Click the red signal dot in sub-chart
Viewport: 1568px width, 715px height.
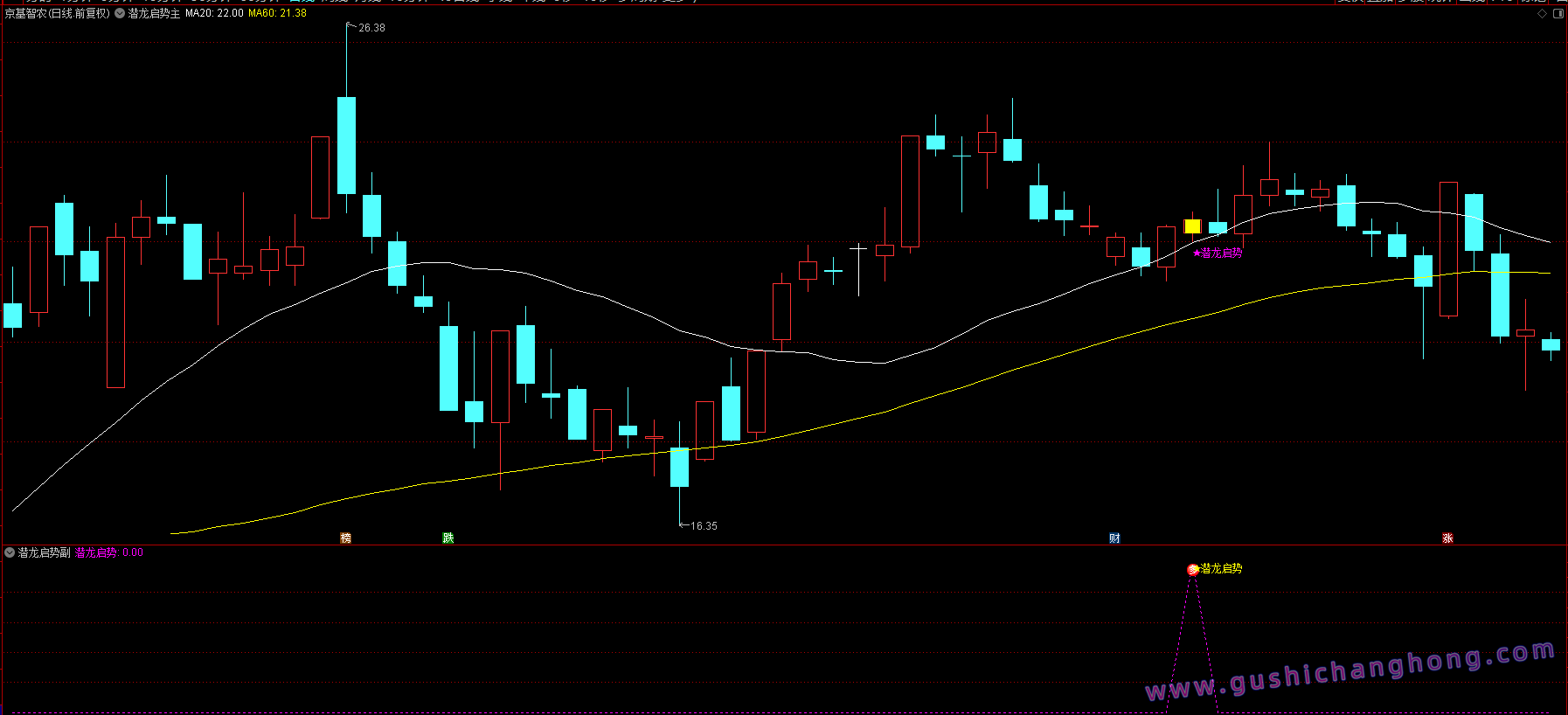(x=1193, y=570)
